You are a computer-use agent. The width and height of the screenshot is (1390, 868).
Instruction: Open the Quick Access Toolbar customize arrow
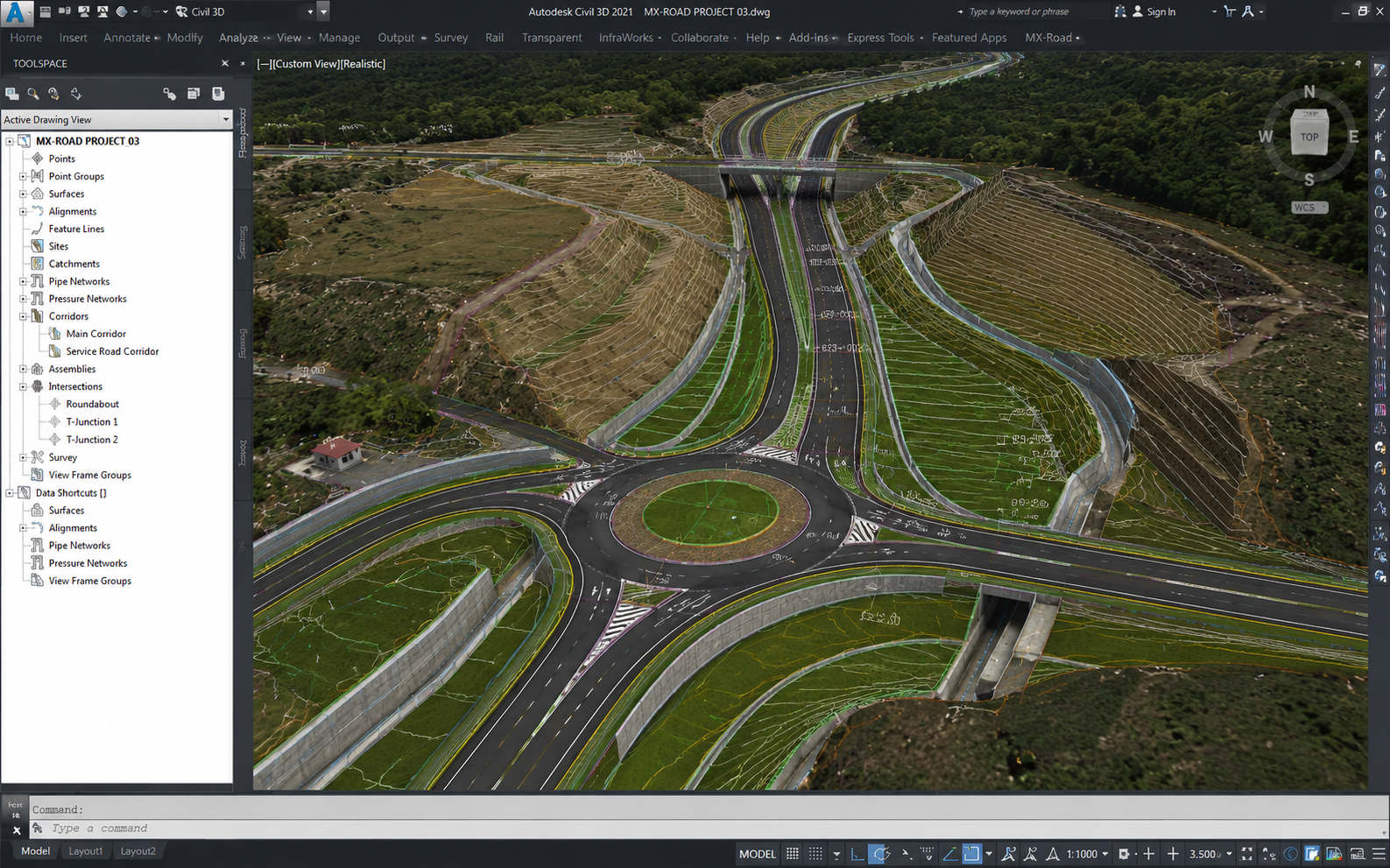[323, 11]
